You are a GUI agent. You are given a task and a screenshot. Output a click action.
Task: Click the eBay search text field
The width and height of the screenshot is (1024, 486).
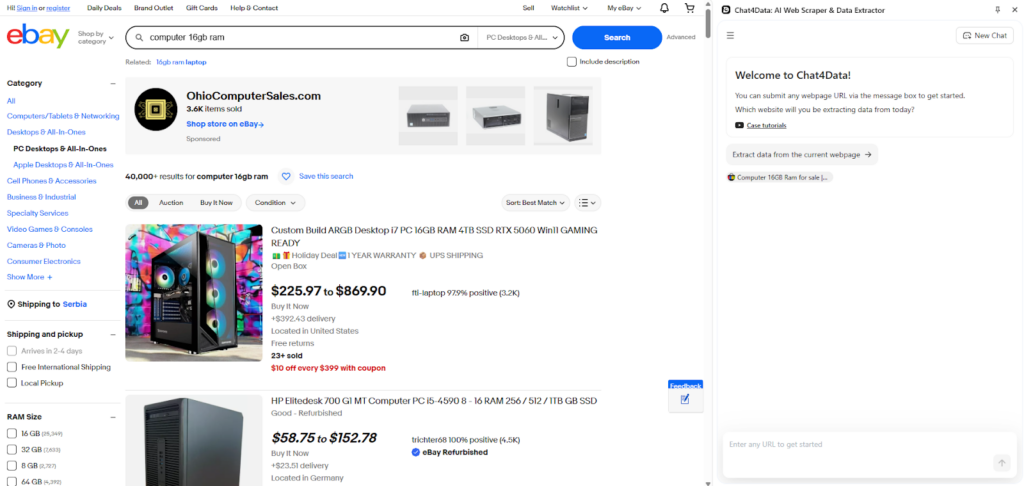point(302,38)
